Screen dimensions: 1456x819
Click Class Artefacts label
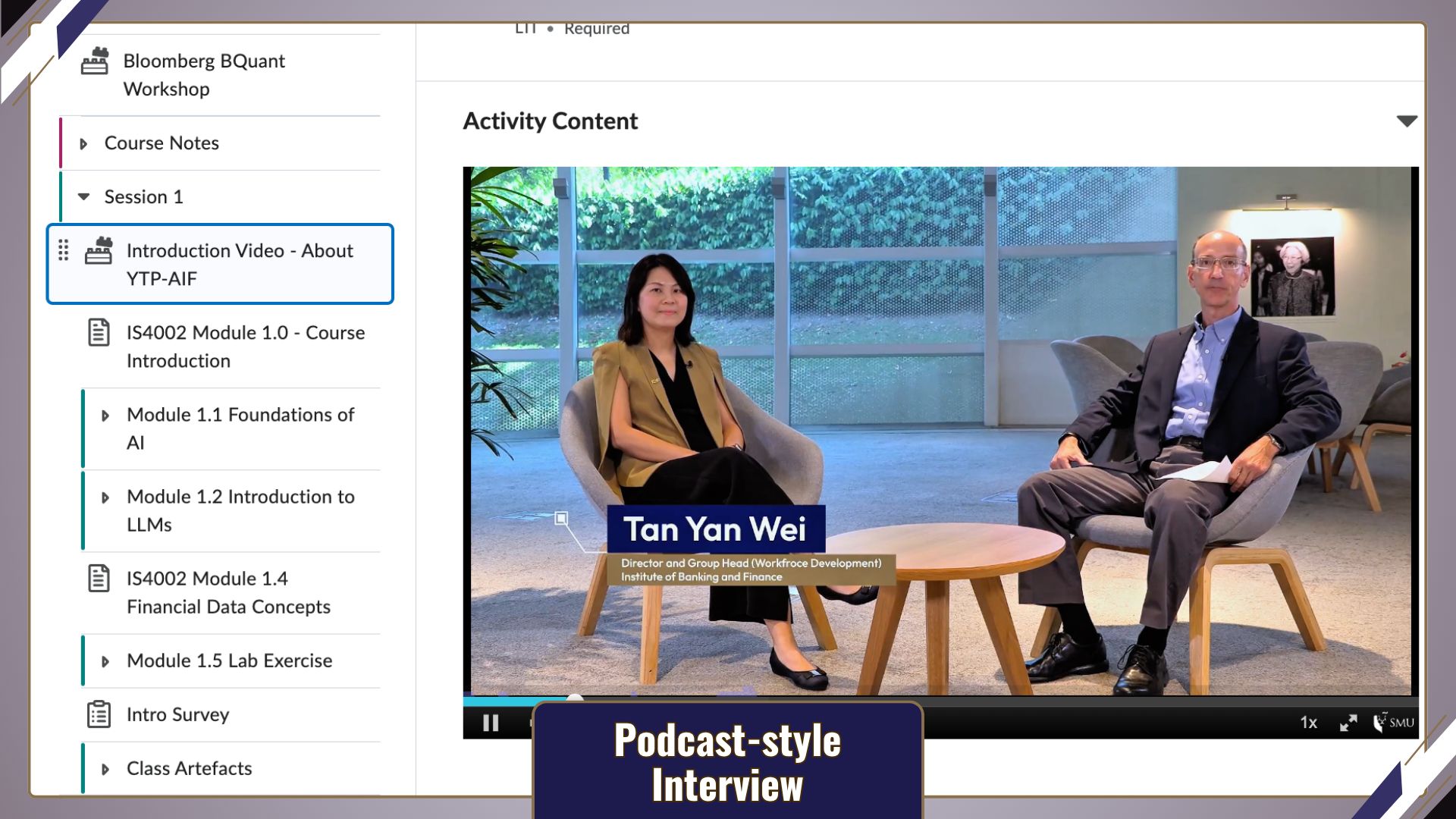[189, 768]
